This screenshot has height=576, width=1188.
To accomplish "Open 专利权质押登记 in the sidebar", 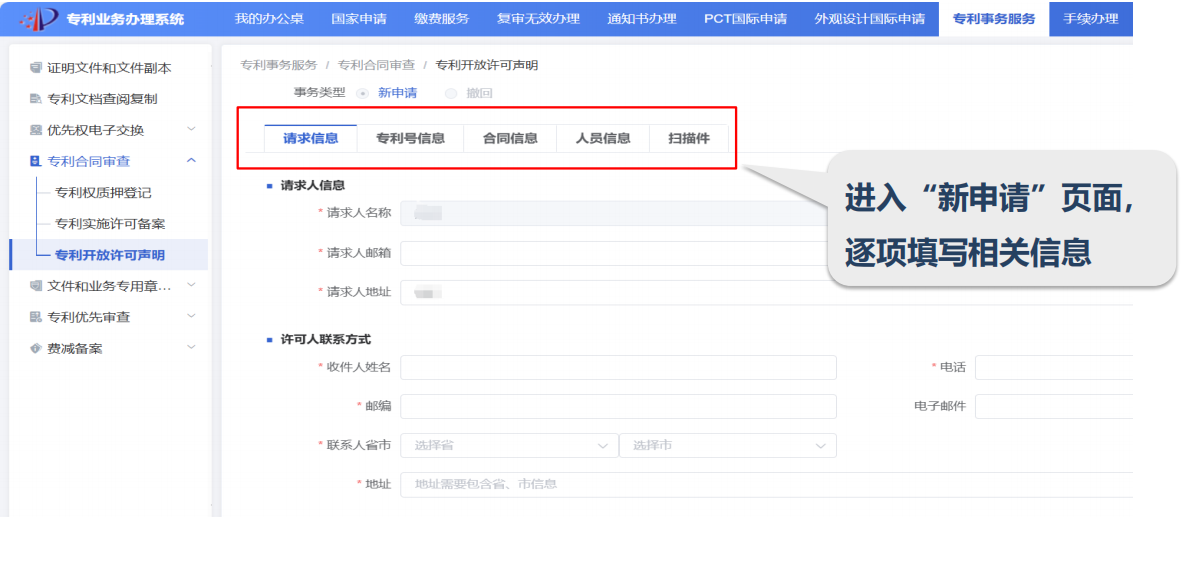I will 103,193.
